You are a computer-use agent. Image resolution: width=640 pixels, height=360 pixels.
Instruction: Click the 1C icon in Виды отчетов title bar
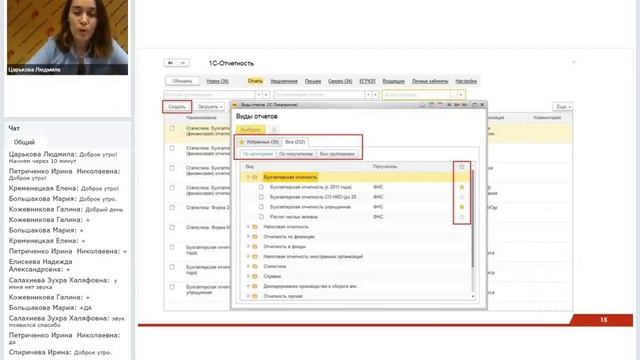pos(235,105)
